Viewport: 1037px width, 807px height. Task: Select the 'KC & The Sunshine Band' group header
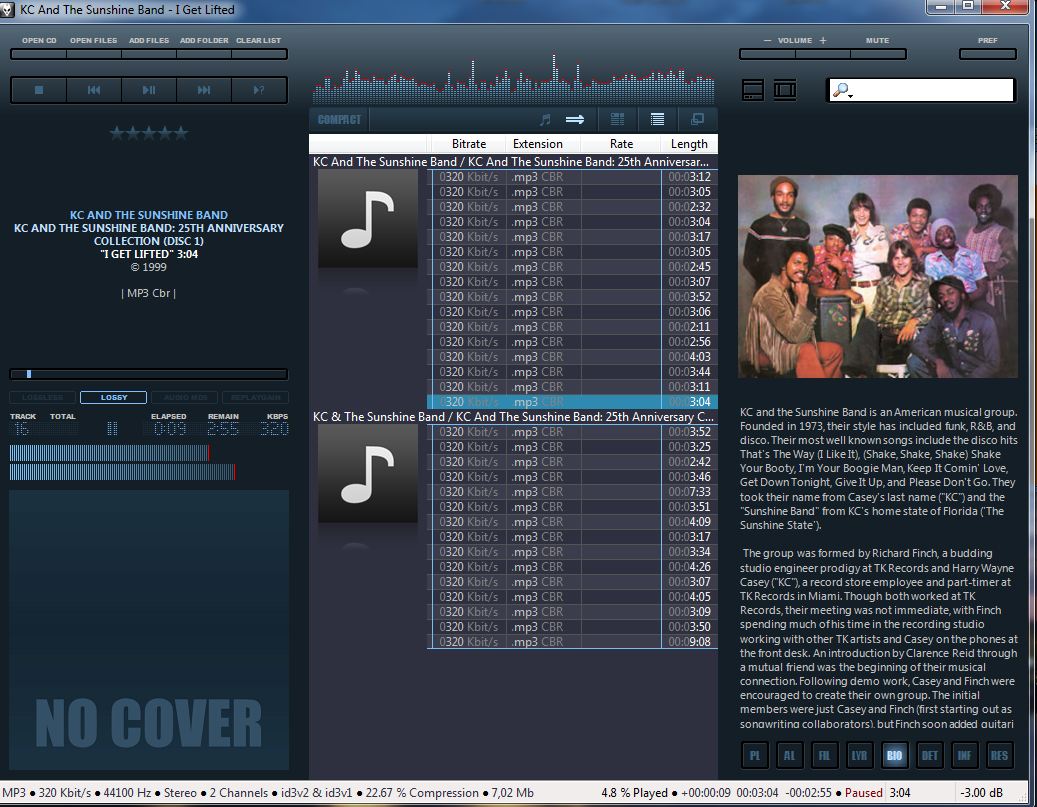tap(513, 417)
